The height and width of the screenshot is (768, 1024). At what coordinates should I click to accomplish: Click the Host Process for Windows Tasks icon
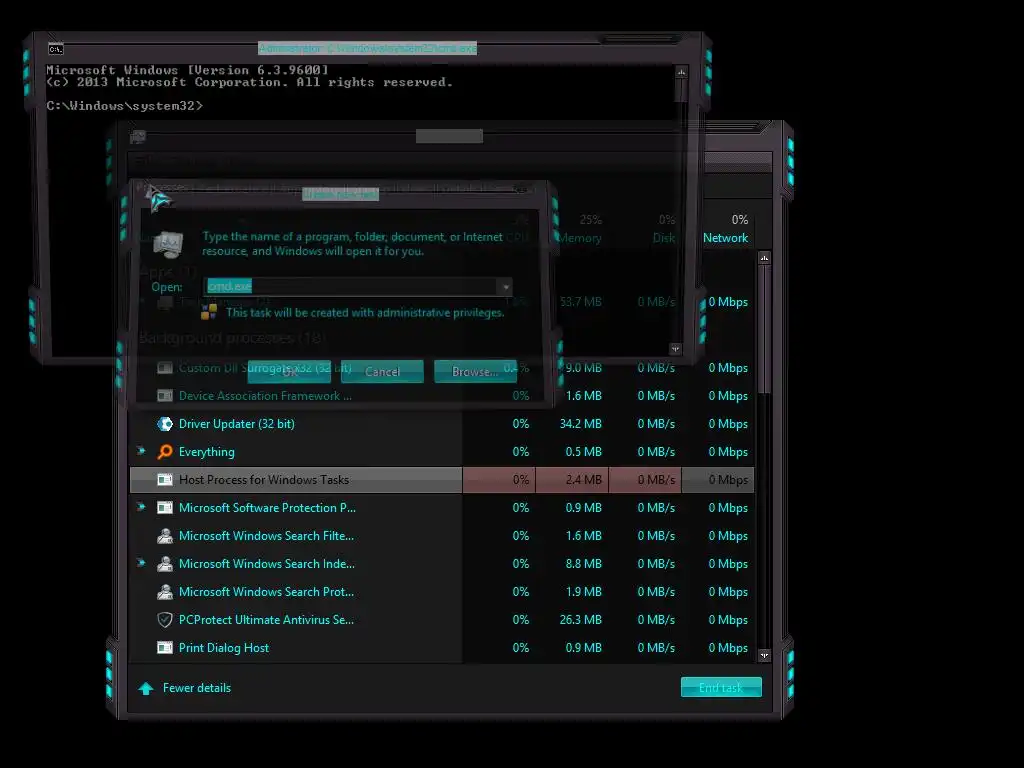click(x=165, y=480)
